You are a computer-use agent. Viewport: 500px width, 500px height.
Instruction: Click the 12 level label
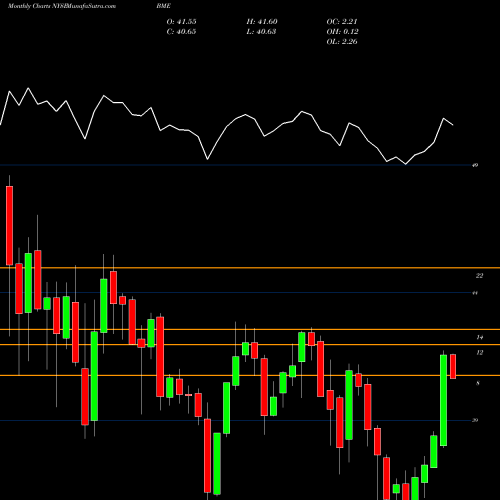click(479, 353)
